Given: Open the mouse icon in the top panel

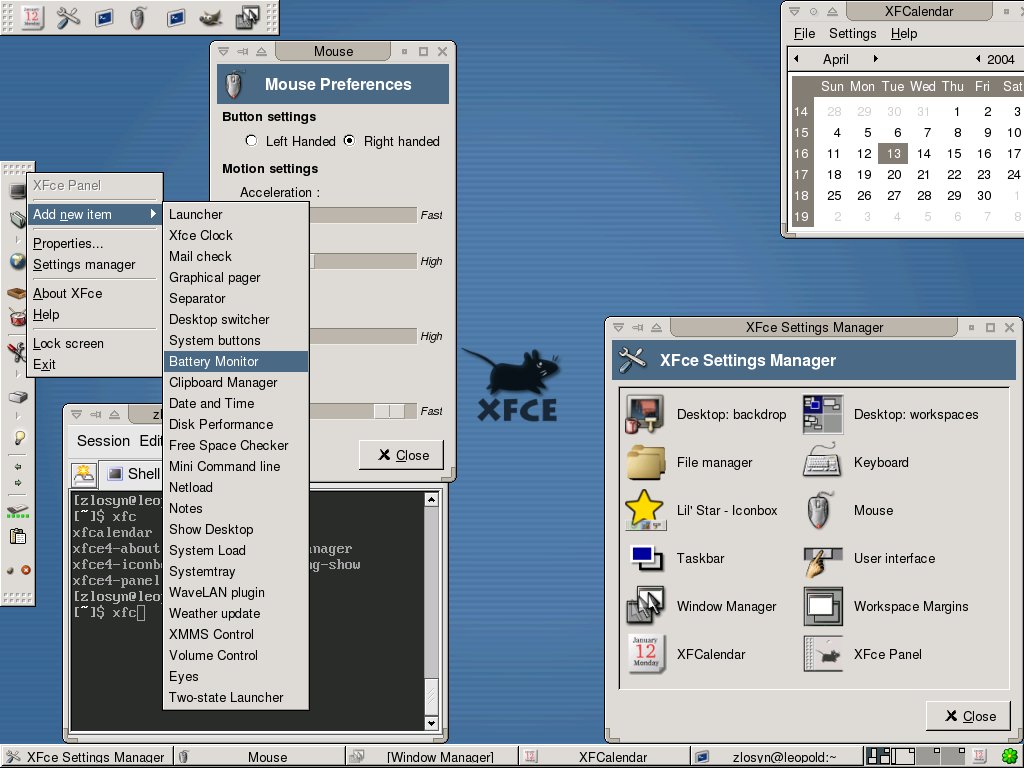Looking at the screenshot, I should 136,18.
